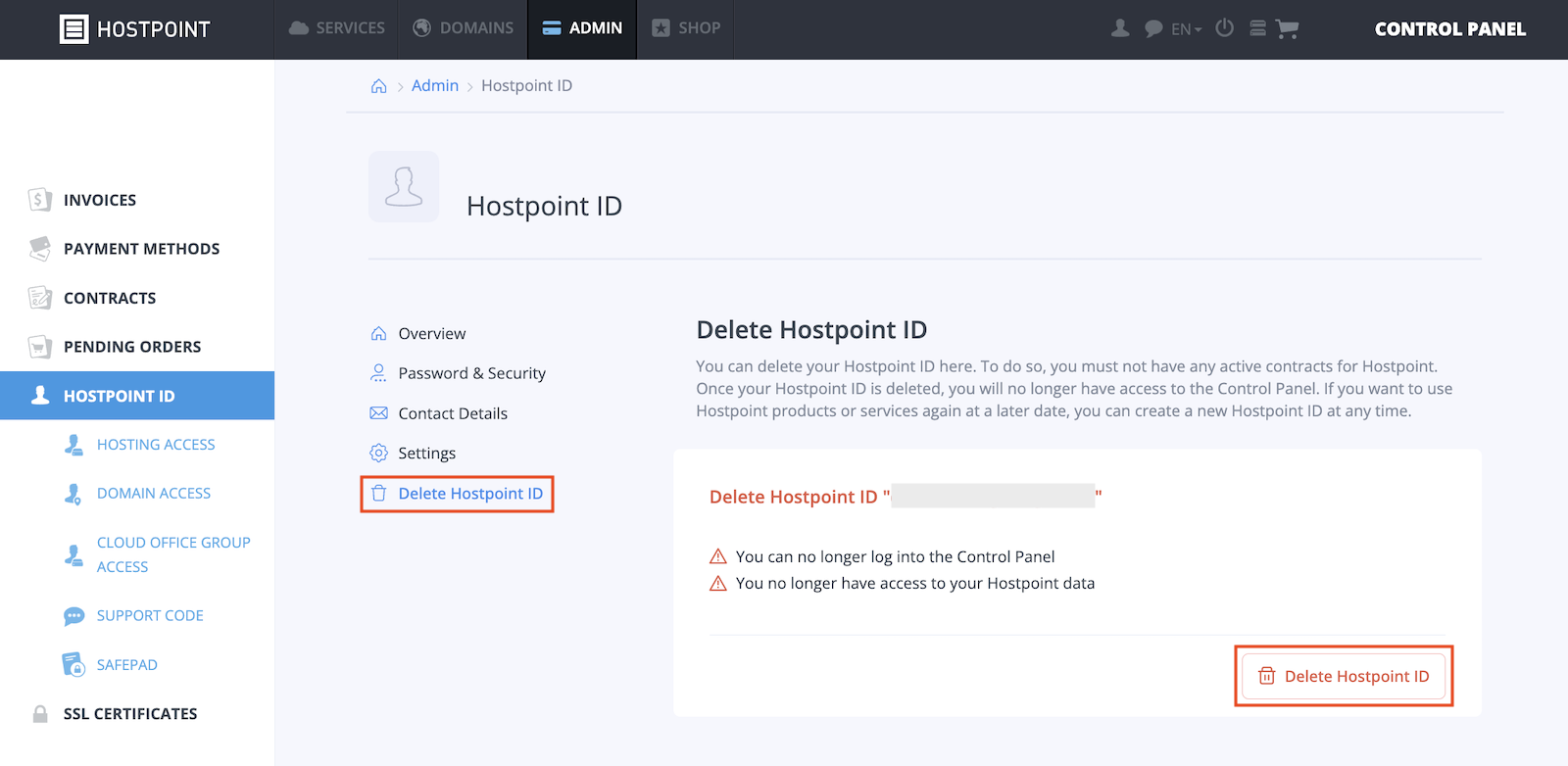This screenshot has height=766, width=1568.
Task: Expand the EN language dropdown
Action: point(1186,29)
